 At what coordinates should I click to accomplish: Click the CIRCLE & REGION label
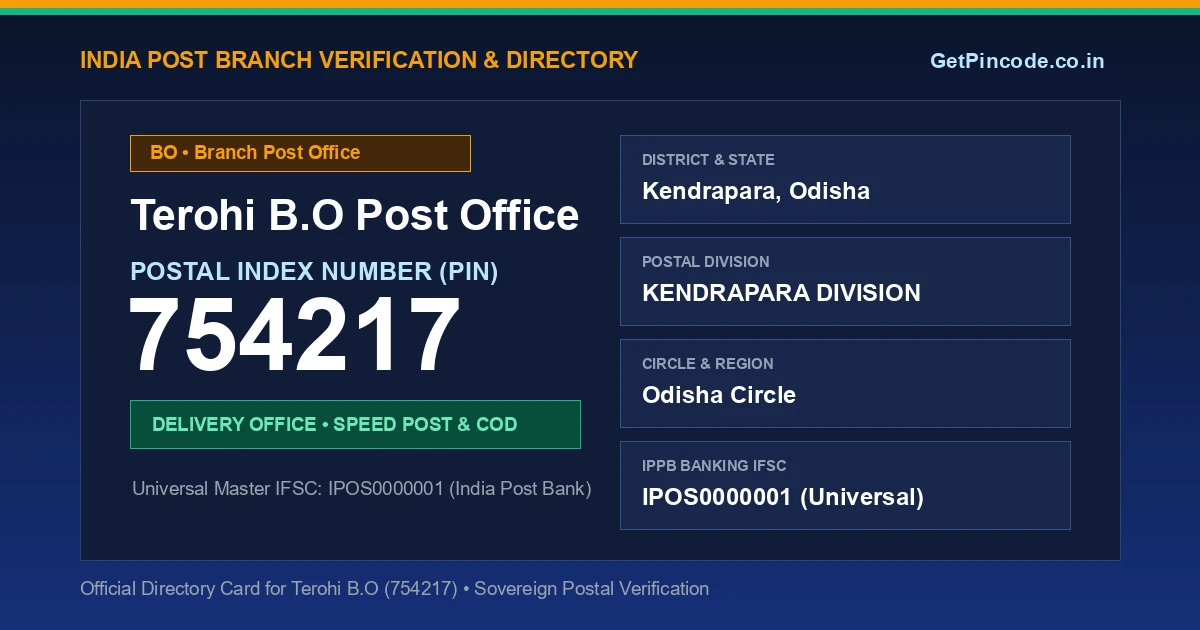(x=708, y=364)
